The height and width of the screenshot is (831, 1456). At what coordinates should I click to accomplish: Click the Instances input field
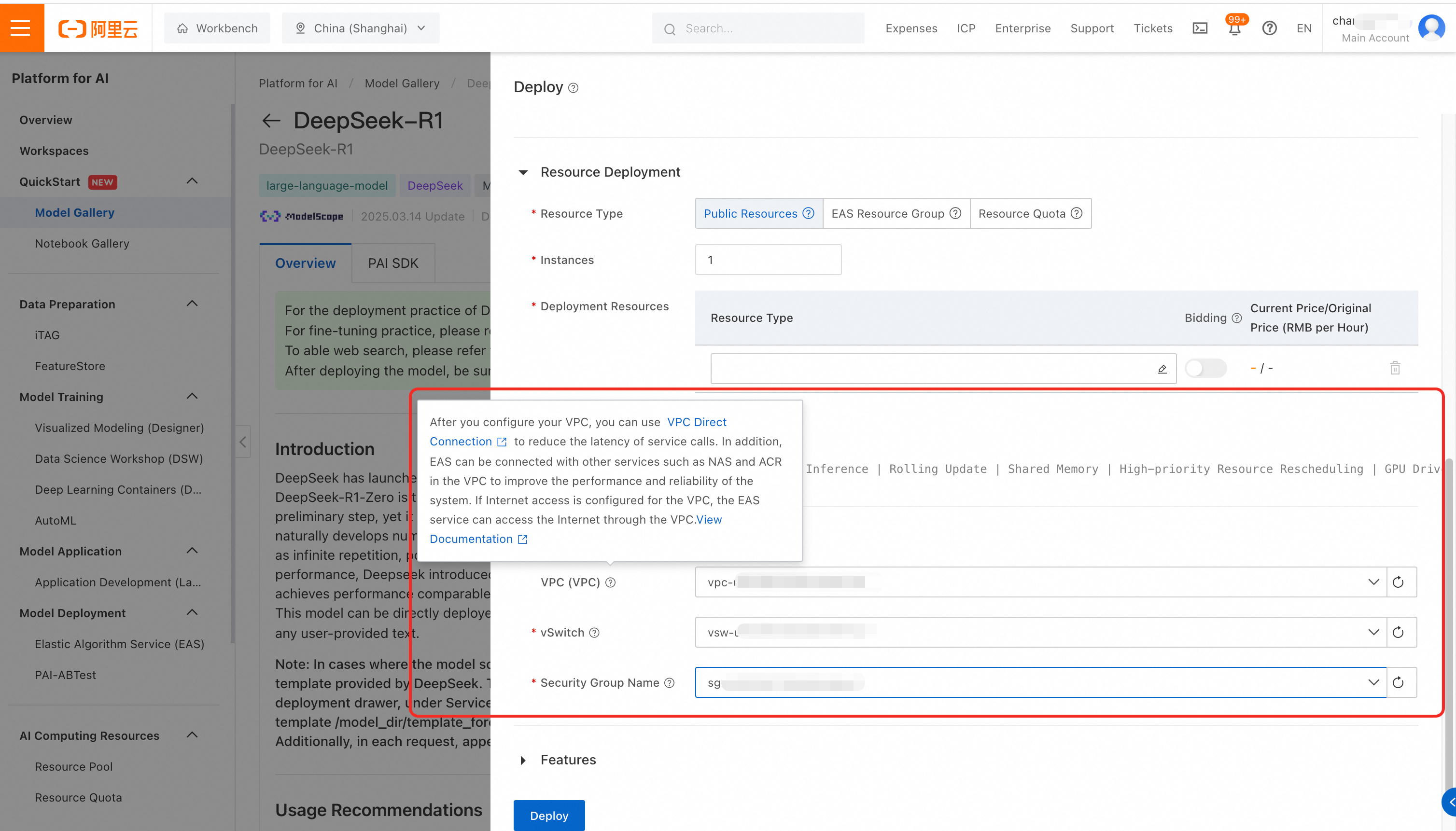768,260
